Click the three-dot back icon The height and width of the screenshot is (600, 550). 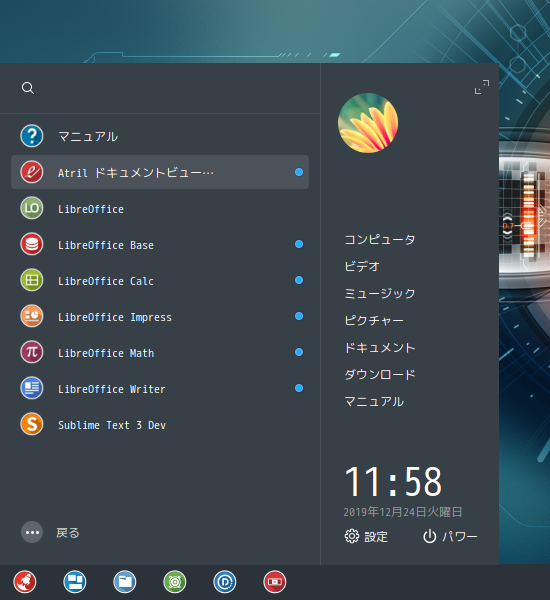coord(32,532)
